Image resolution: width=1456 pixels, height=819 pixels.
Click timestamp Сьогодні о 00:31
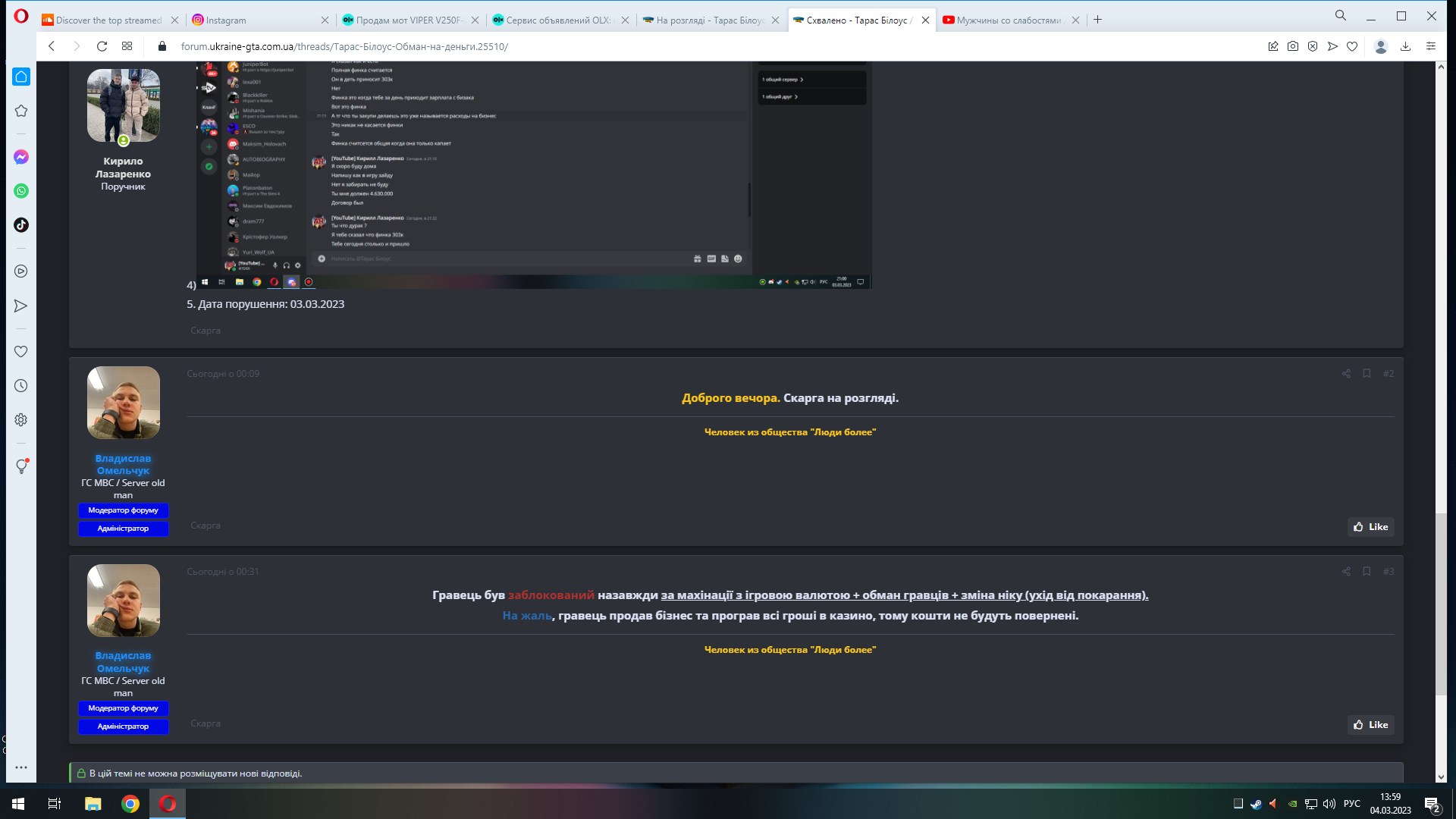coord(223,572)
